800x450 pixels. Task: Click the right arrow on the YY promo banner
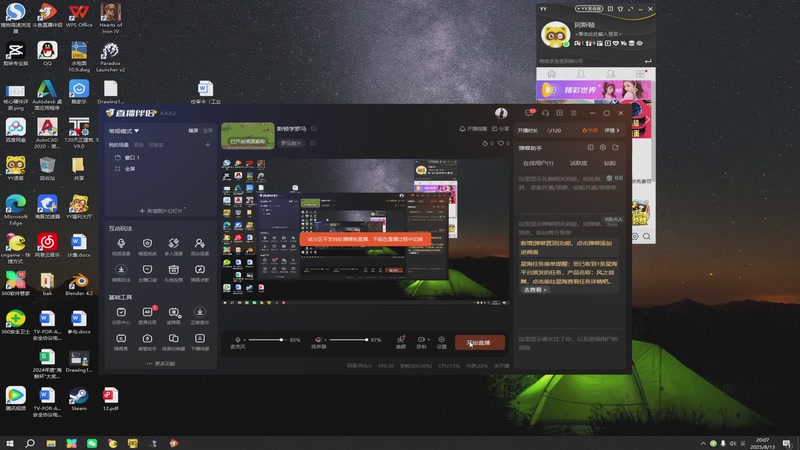647,120
